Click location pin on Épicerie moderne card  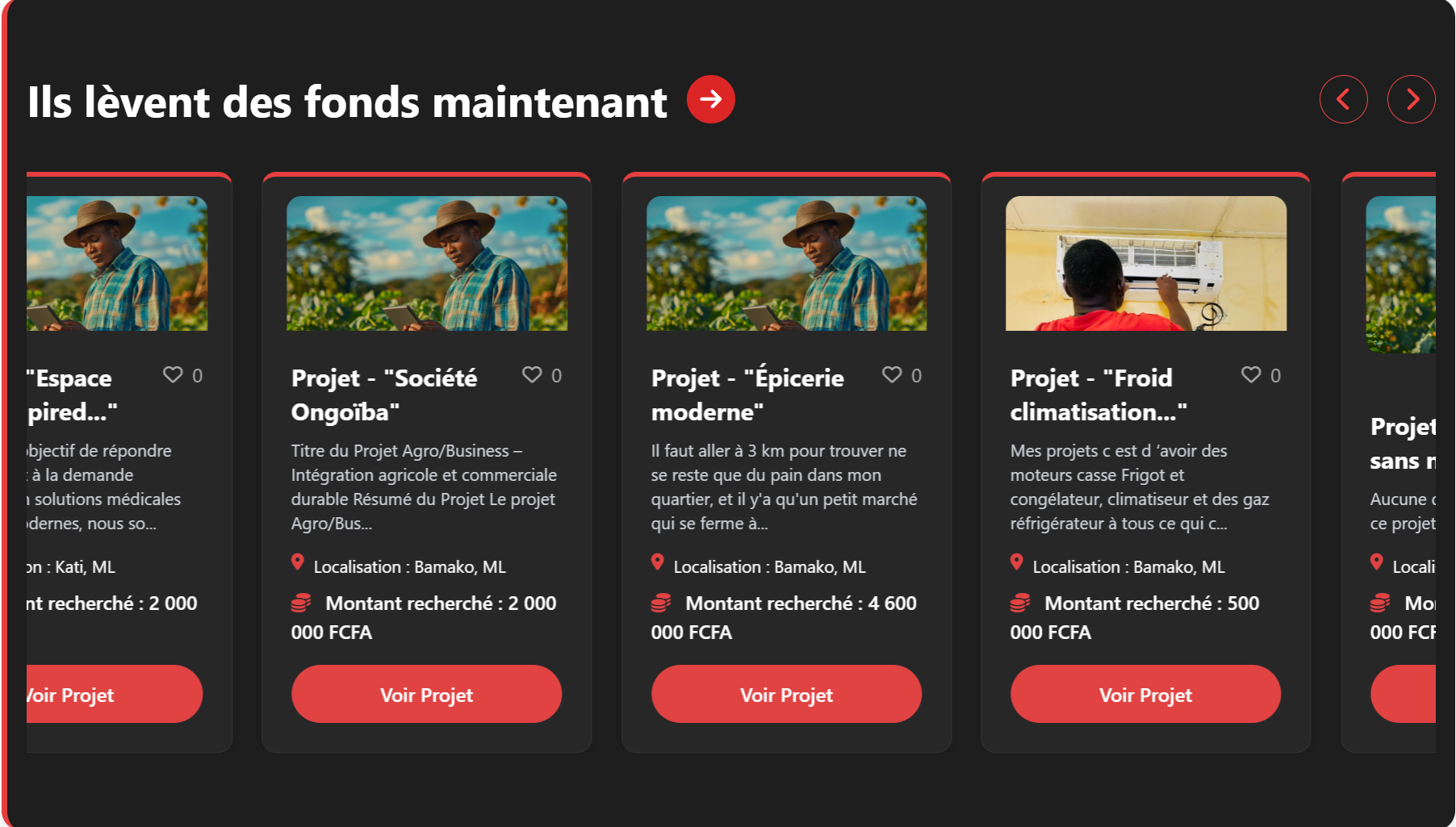coord(658,562)
